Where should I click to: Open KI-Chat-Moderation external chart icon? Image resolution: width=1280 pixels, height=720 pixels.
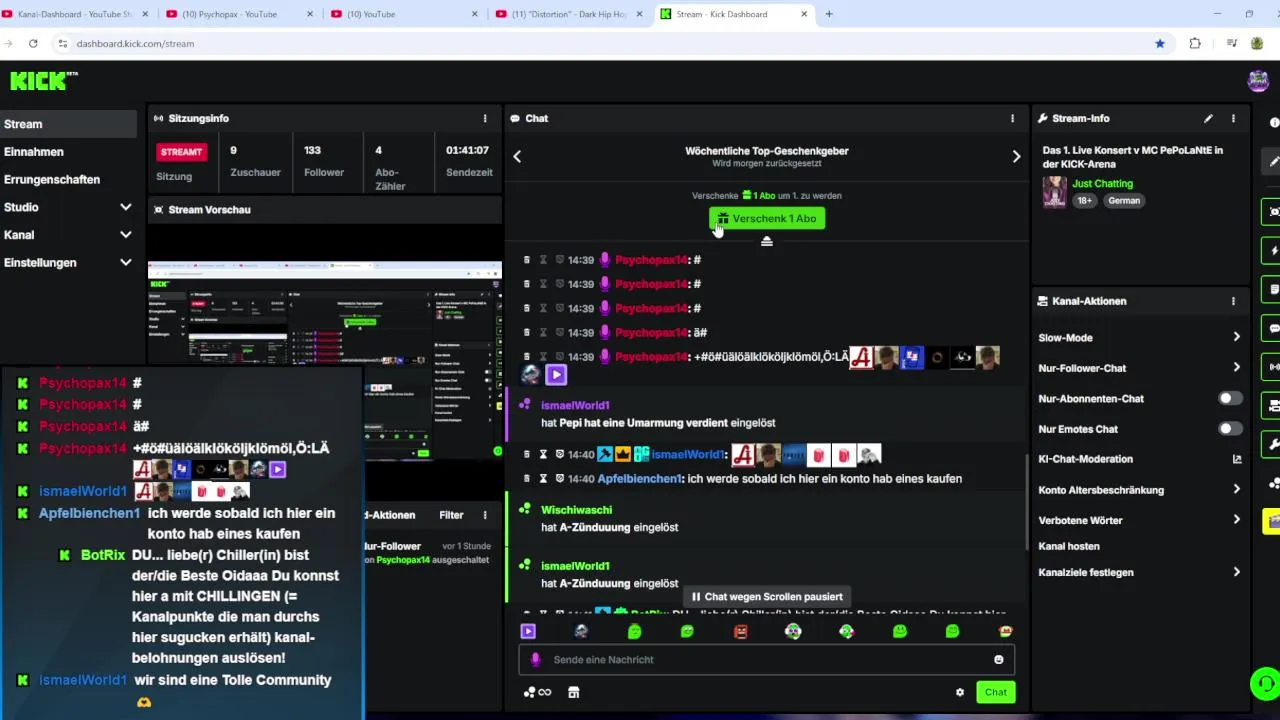[x=1237, y=459]
